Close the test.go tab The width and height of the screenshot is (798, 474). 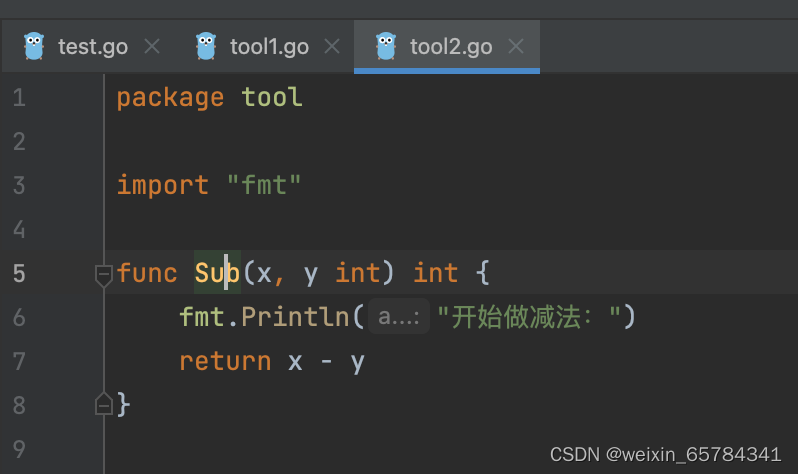(x=152, y=46)
